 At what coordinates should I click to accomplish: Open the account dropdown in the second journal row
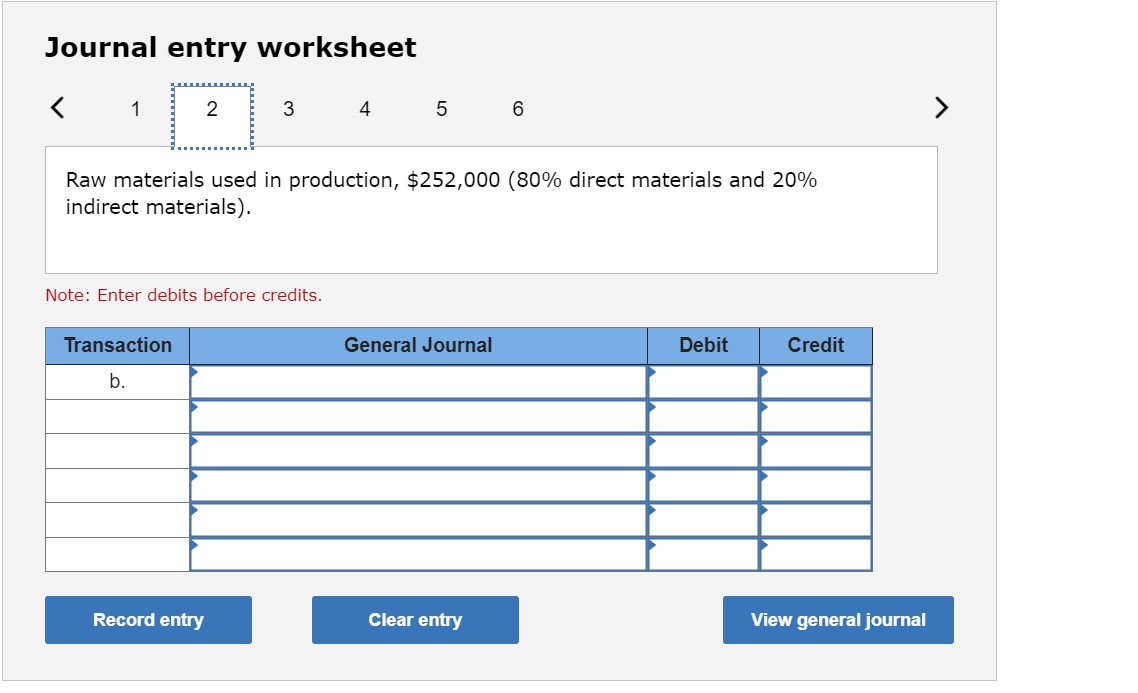point(418,414)
